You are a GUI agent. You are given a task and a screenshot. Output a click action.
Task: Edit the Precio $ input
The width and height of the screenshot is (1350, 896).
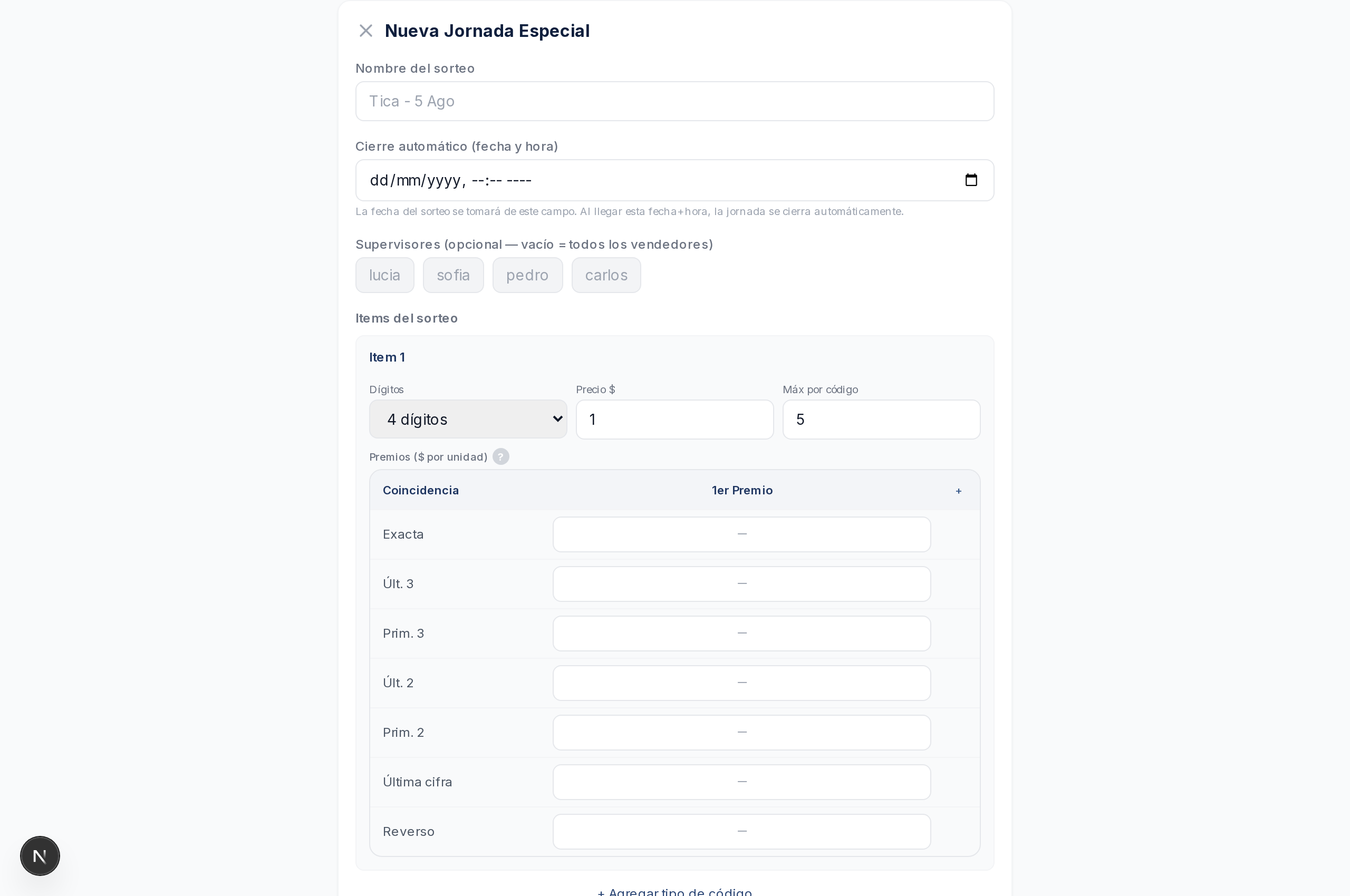click(x=674, y=420)
